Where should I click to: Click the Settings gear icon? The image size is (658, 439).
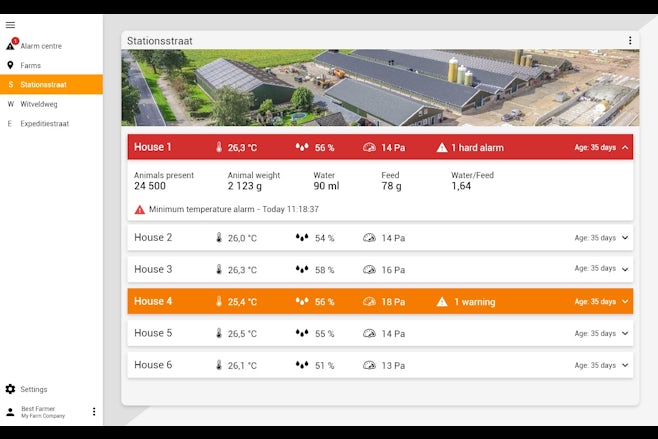point(10,389)
